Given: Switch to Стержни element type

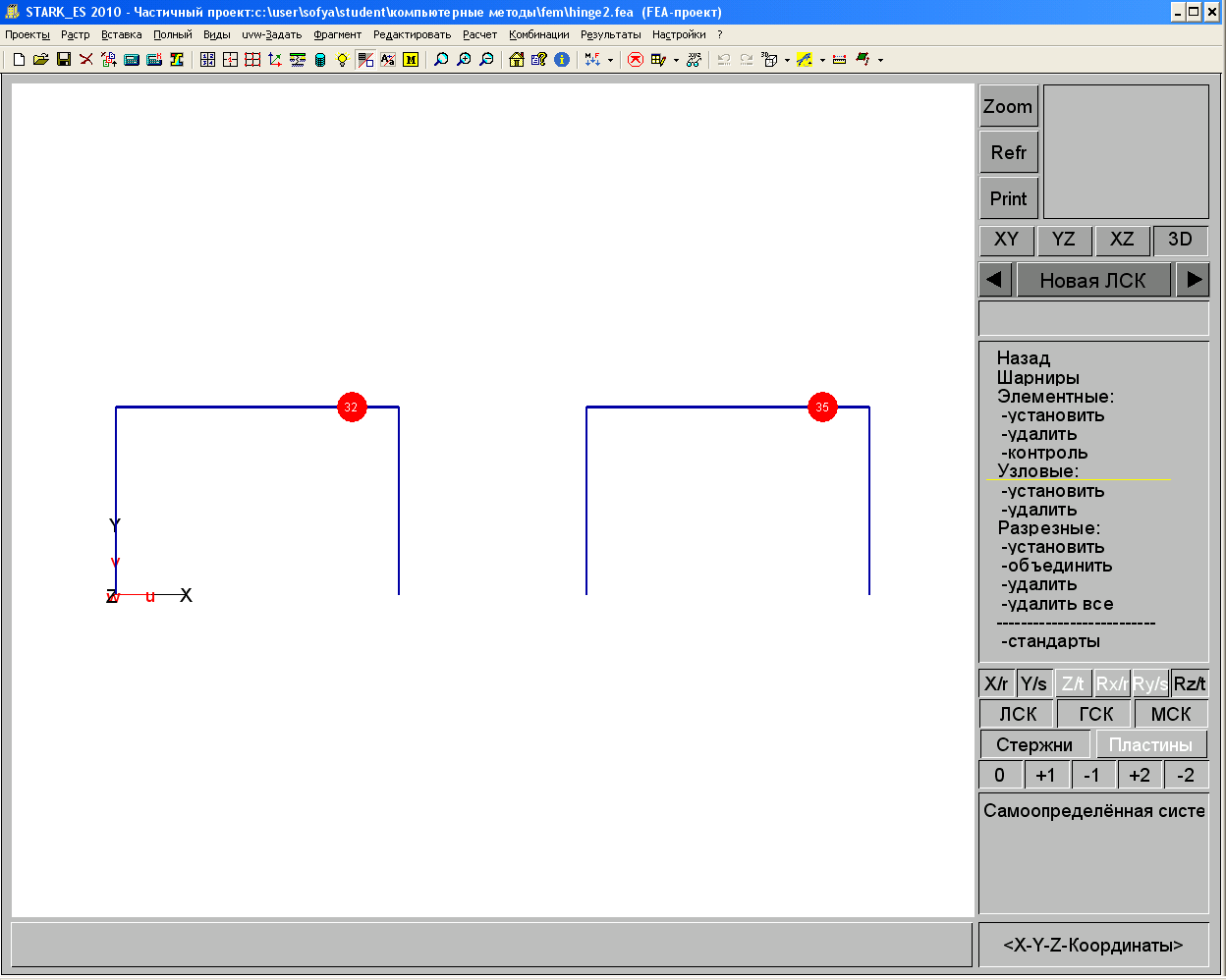Looking at the screenshot, I should click(1034, 744).
